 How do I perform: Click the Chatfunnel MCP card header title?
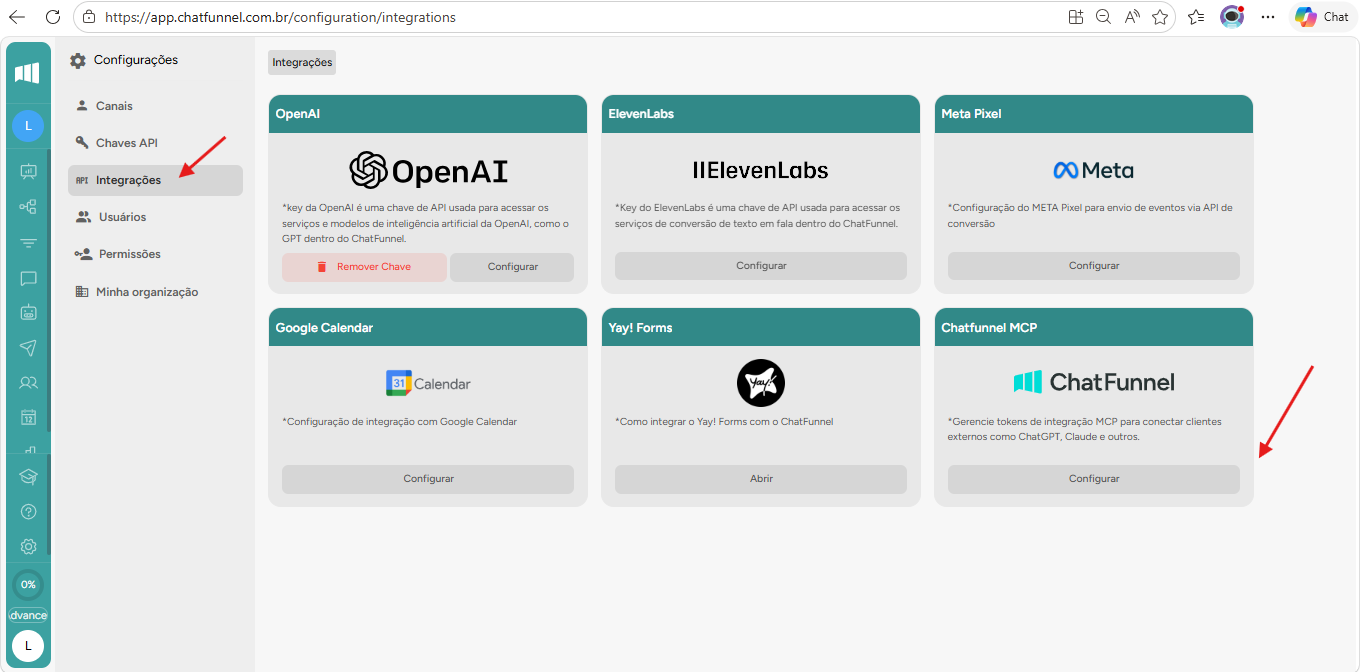[989, 328]
